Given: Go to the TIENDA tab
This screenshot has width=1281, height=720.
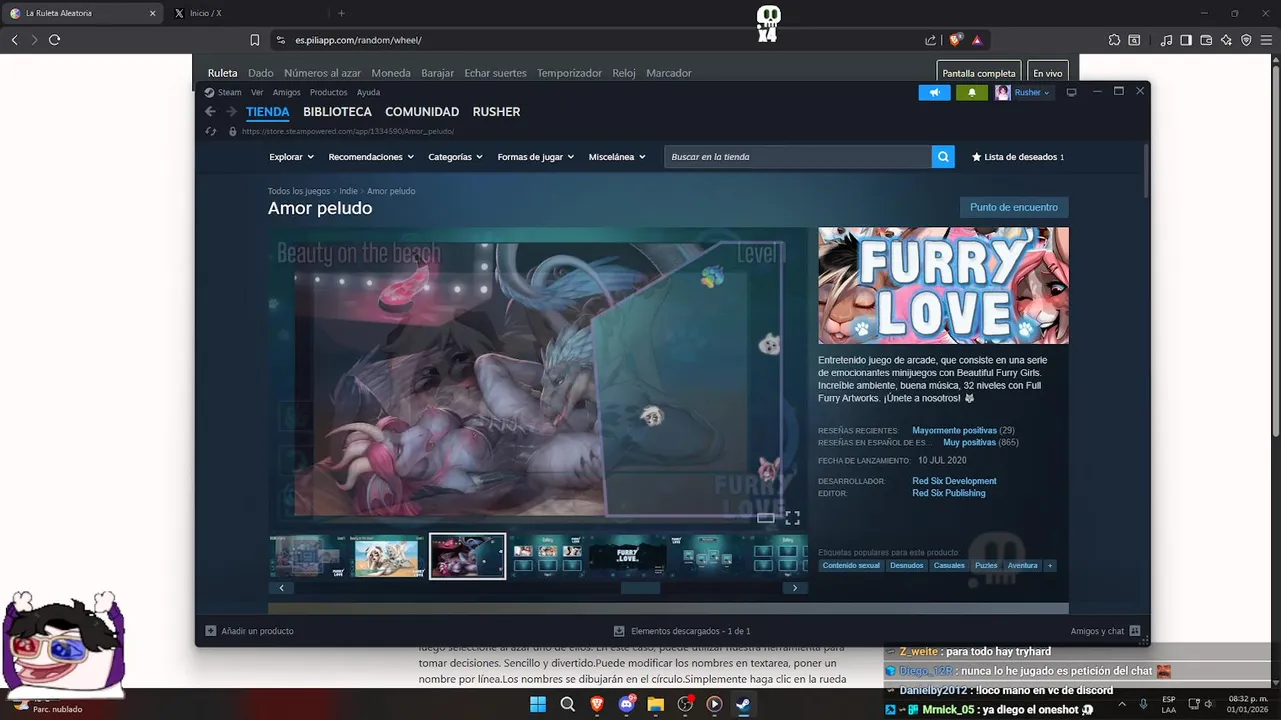Looking at the screenshot, I should point(268,112).
